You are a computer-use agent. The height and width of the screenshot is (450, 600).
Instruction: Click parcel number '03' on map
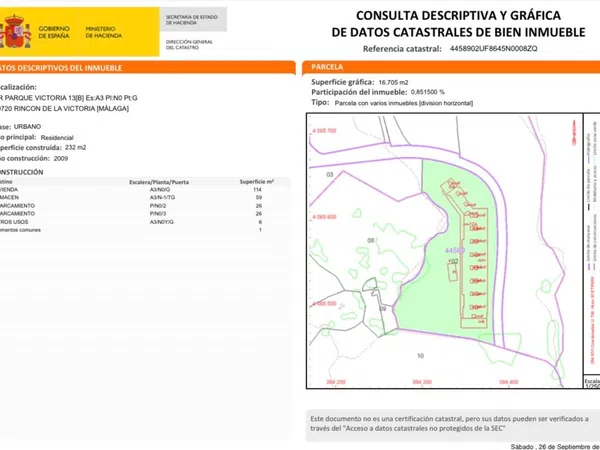coord(329,174)
